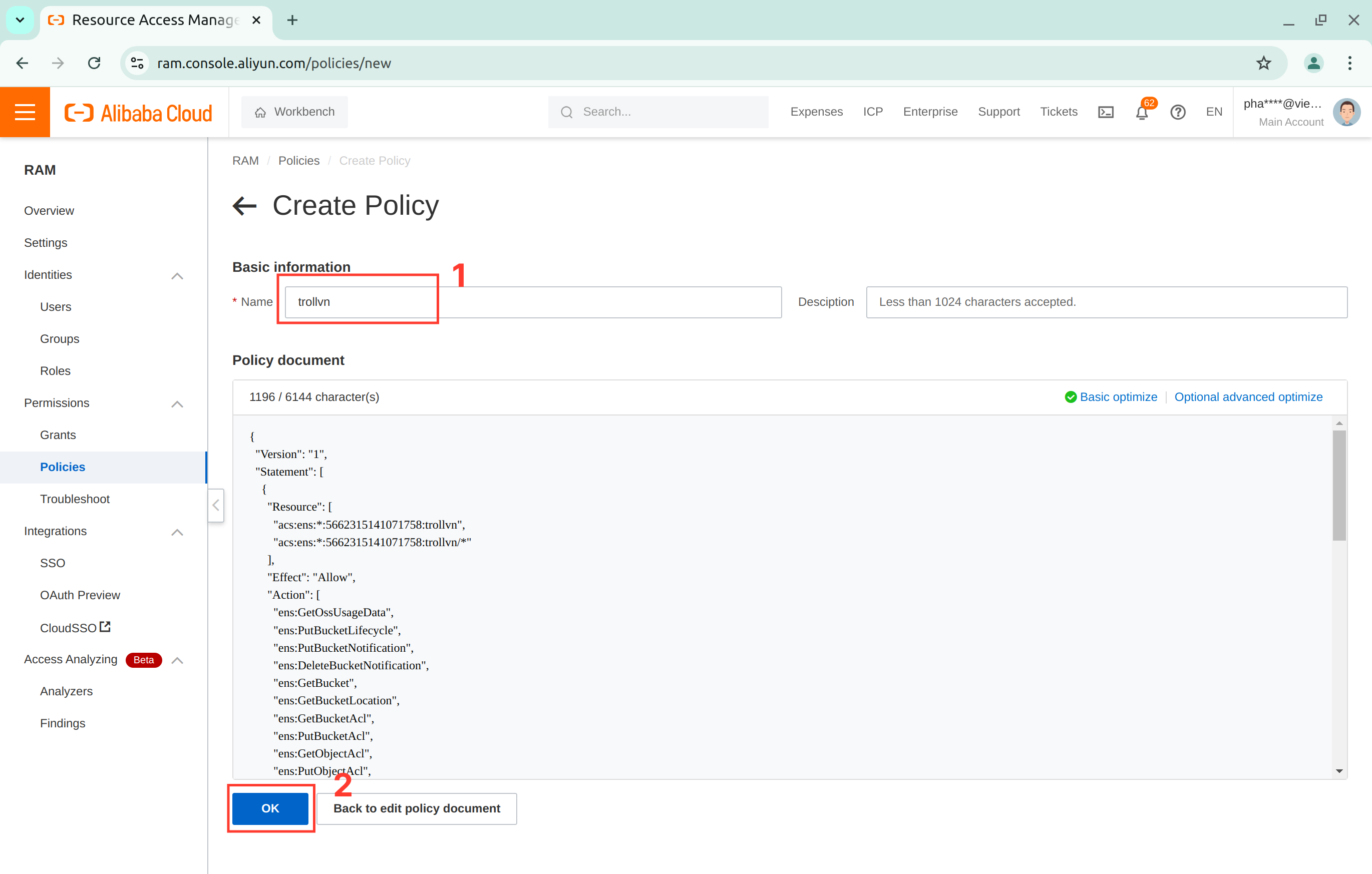
Task: Click RAM in the breadcrumb
Action: click(x=245, y=161)
